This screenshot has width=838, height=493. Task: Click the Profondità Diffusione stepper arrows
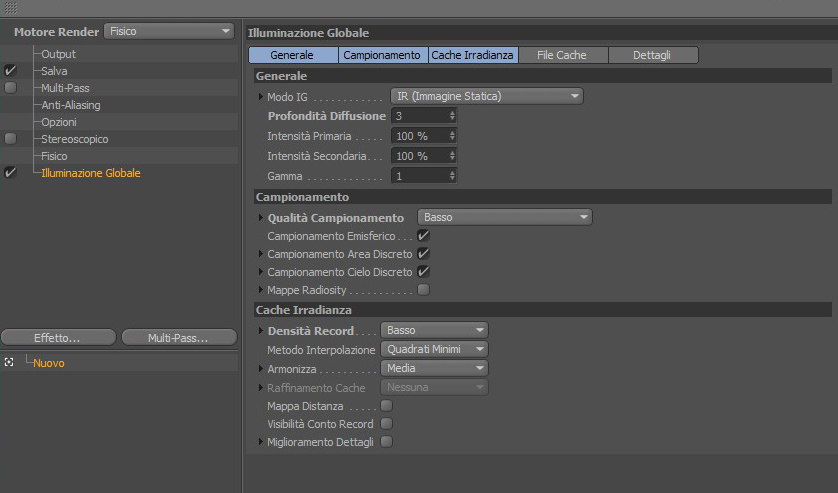point(452,116)
